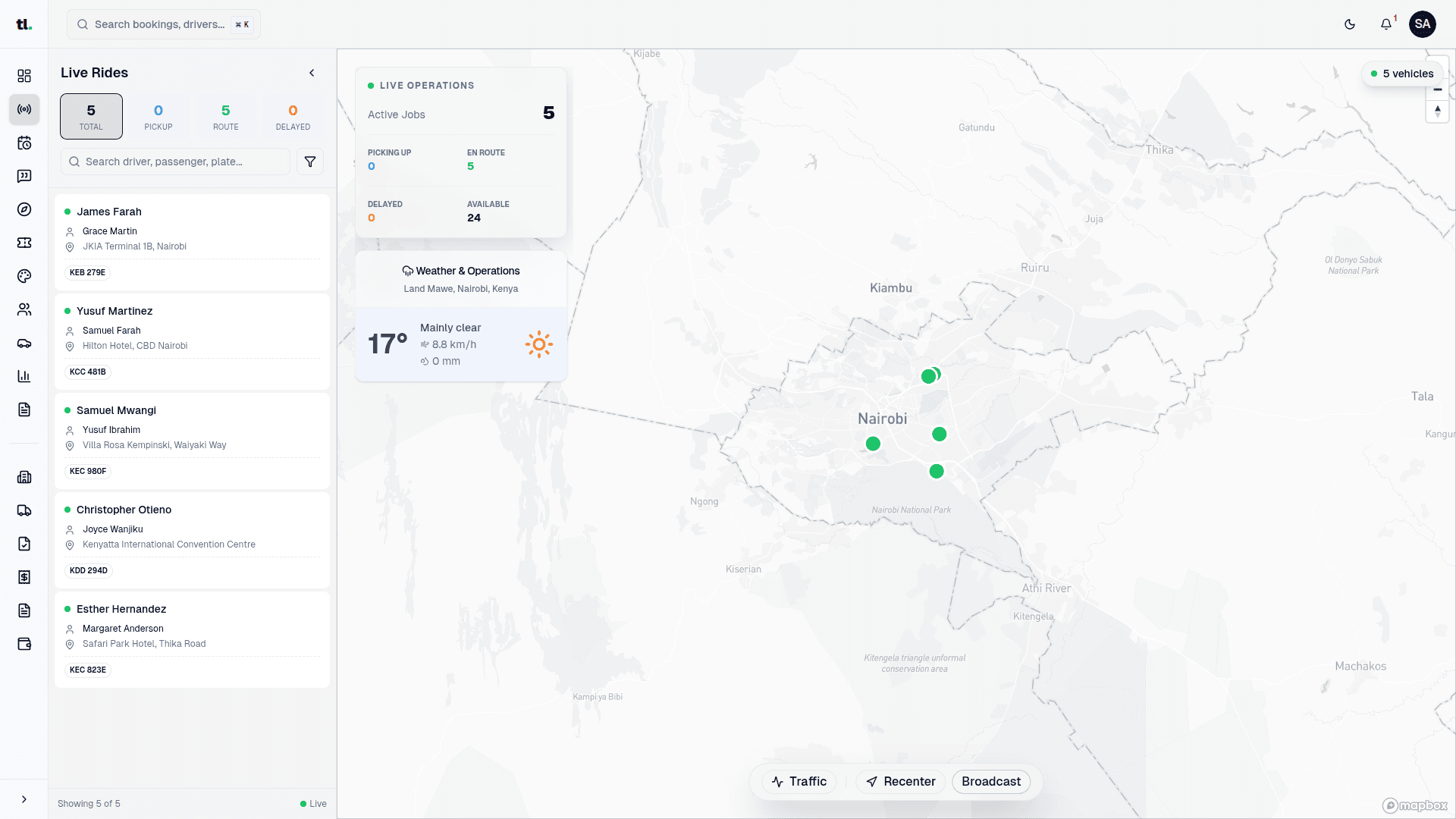
Task: Open the filter icon beside driver search
Action: 309,162
